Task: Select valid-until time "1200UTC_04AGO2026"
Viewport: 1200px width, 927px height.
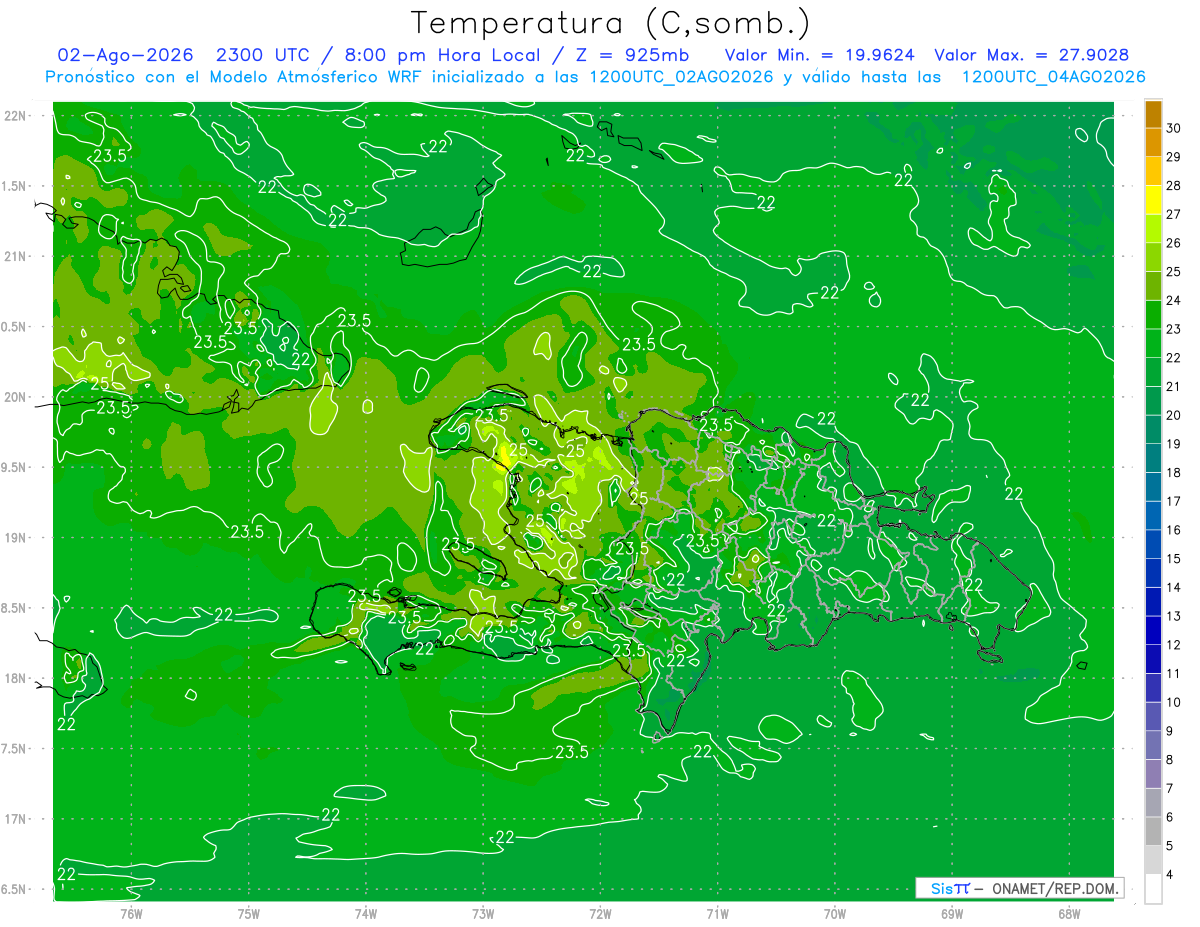Action: [1053, 77]
